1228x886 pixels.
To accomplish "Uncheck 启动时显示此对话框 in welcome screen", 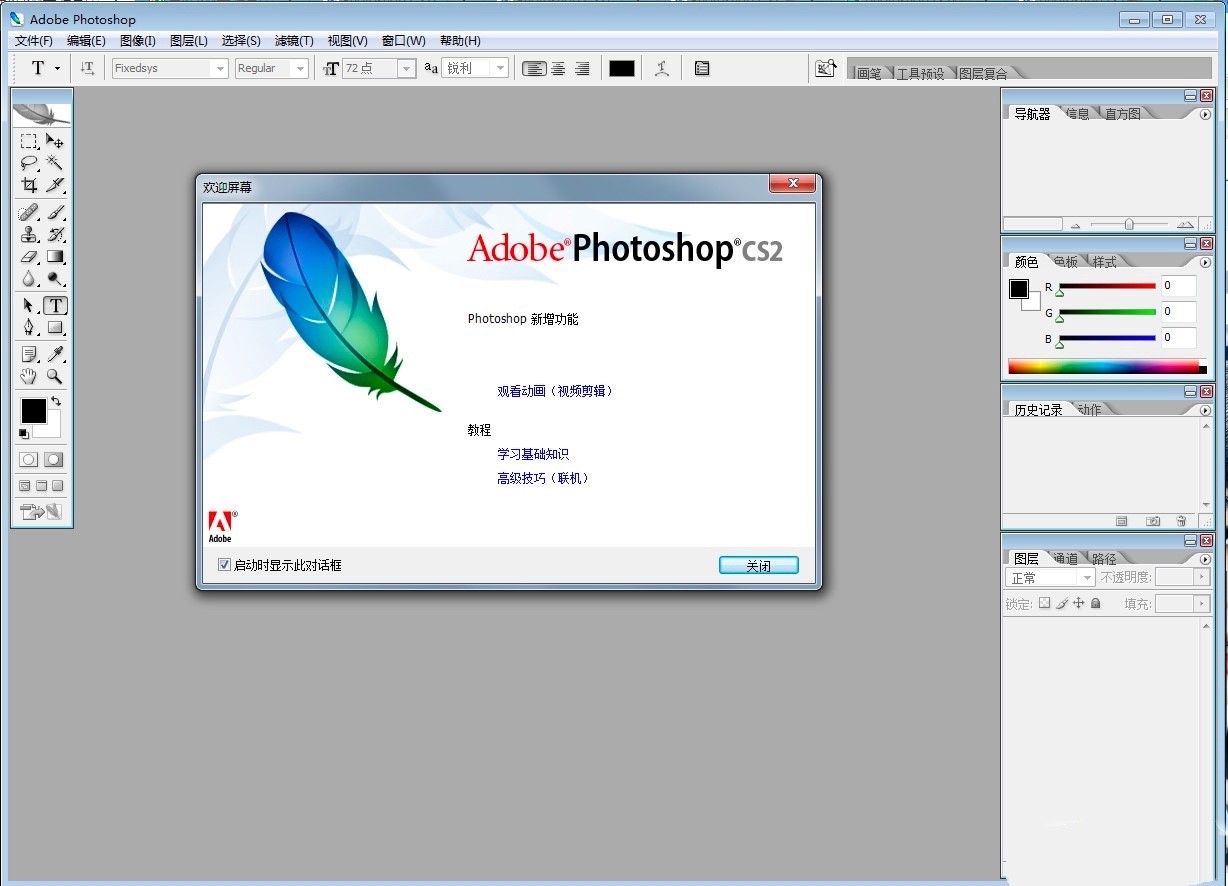I will (224, 564).
